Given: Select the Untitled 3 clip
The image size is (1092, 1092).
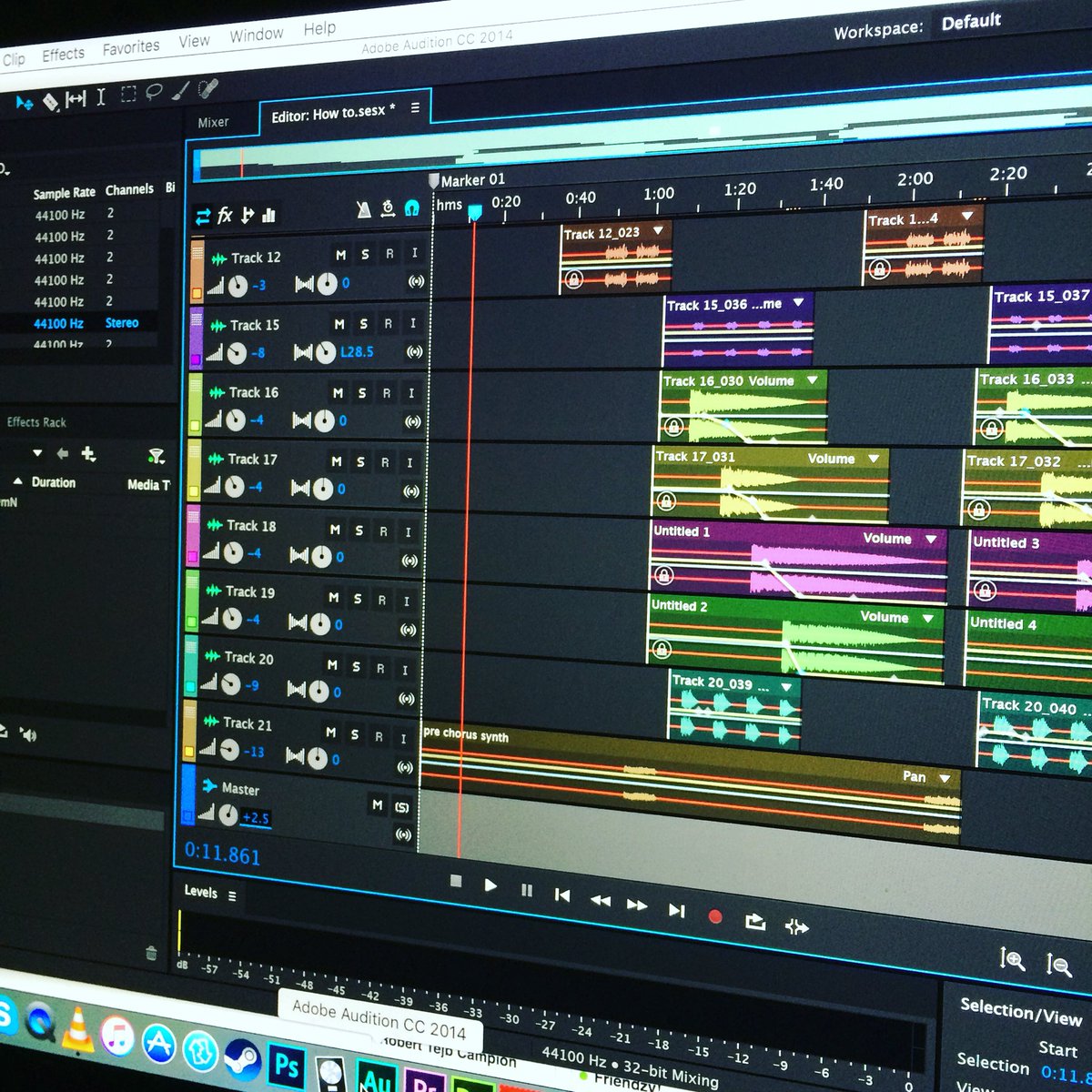Looking at the screenshot, I should [1028, 570].
